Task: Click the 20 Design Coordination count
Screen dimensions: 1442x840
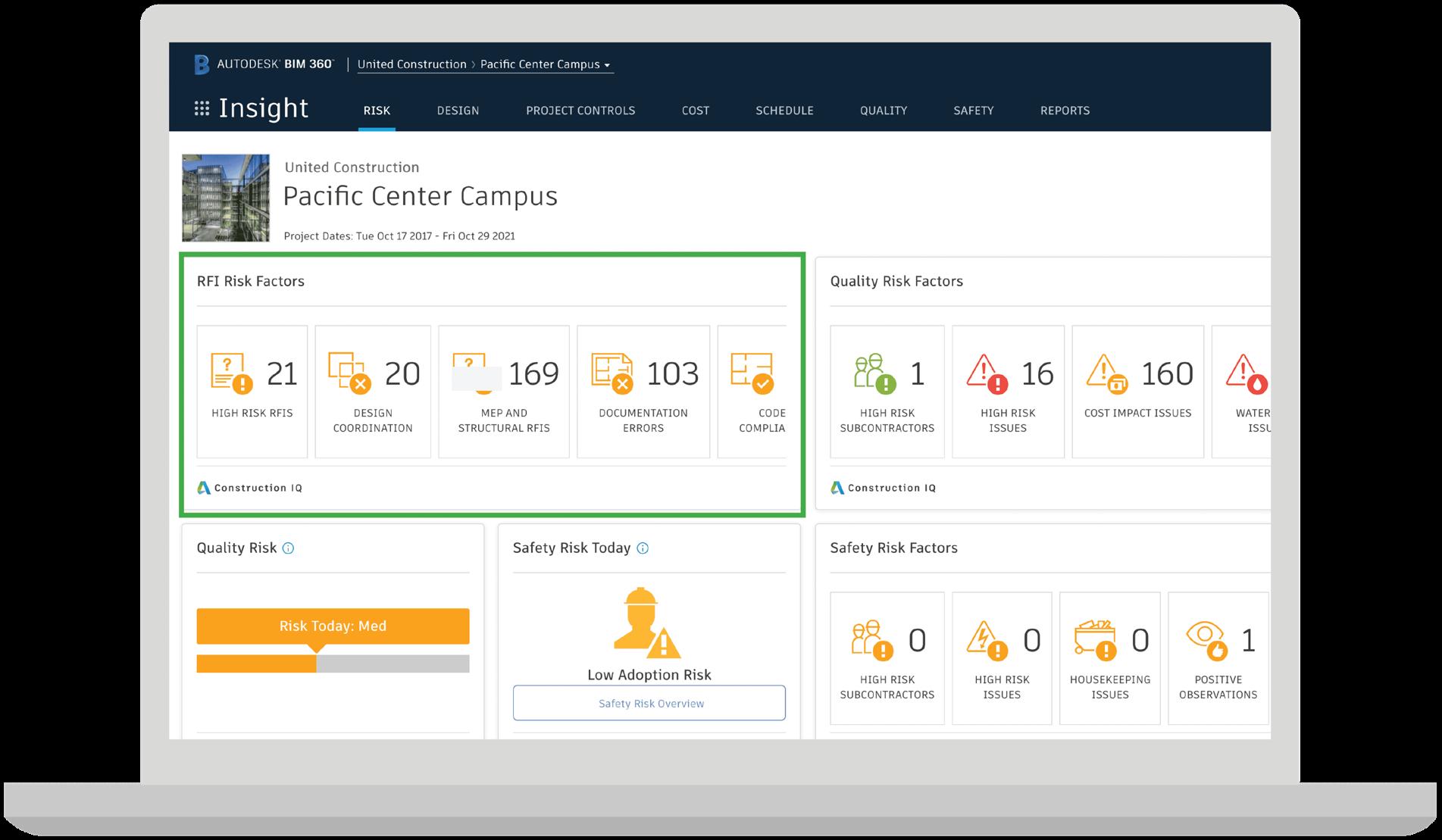Action: point(402,373)
